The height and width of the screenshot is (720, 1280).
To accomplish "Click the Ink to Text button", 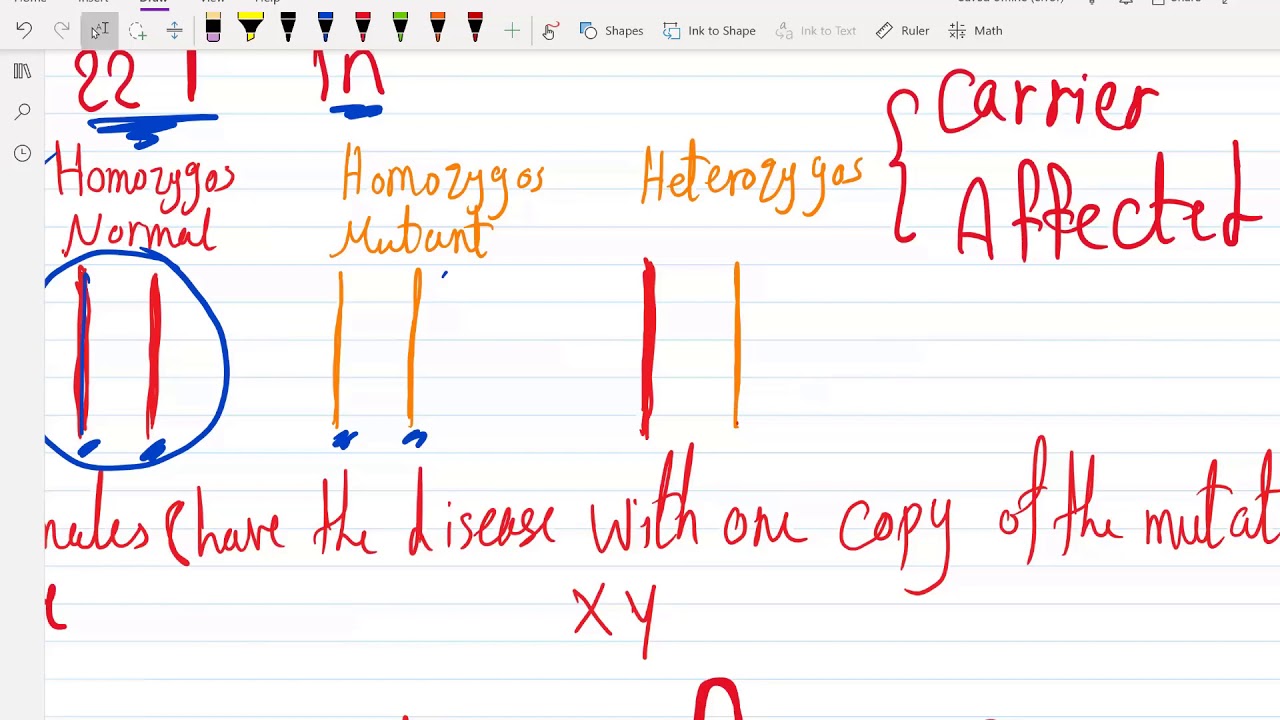I will tap(816, 31).
